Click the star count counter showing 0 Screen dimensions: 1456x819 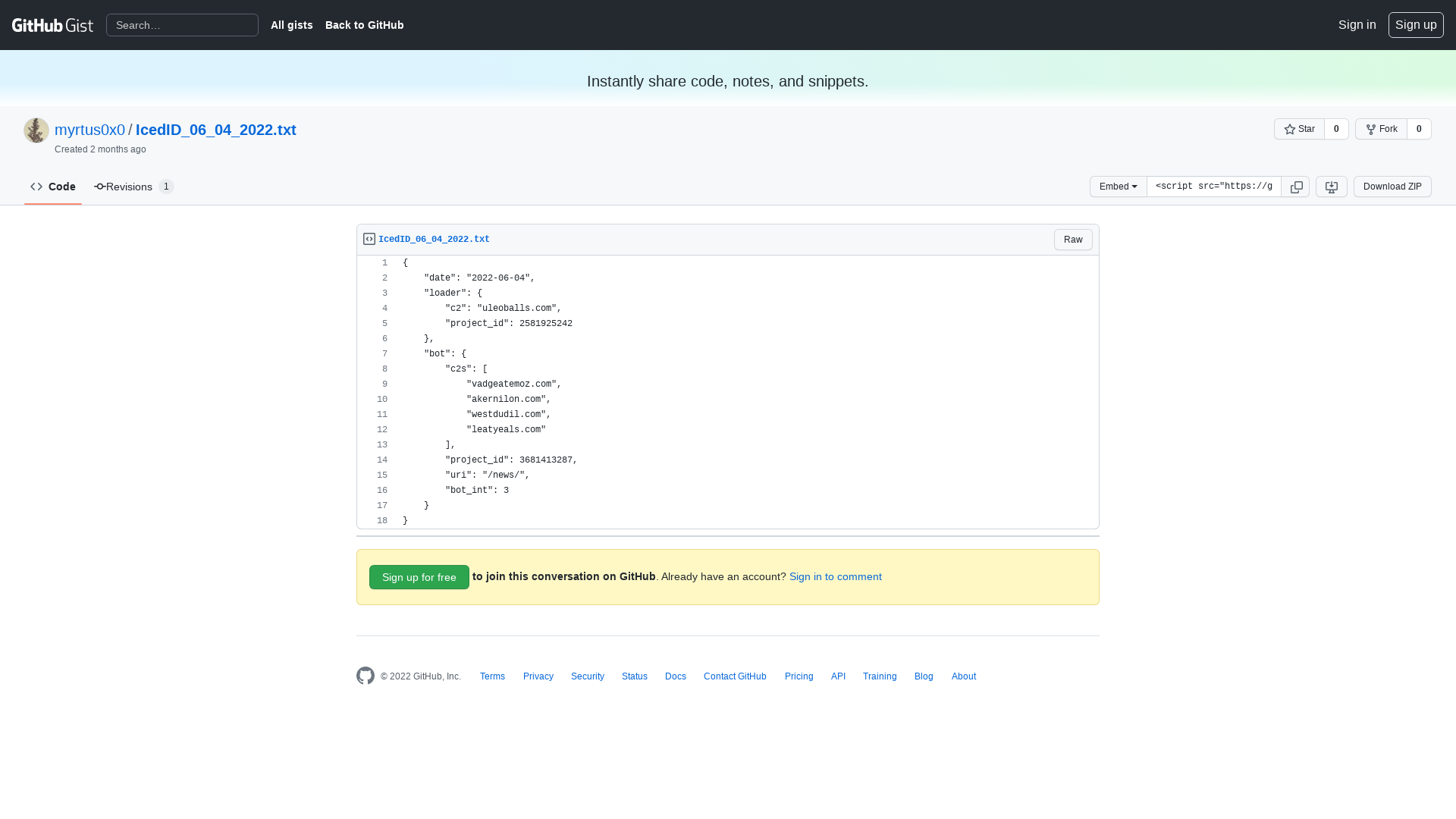1336,129
